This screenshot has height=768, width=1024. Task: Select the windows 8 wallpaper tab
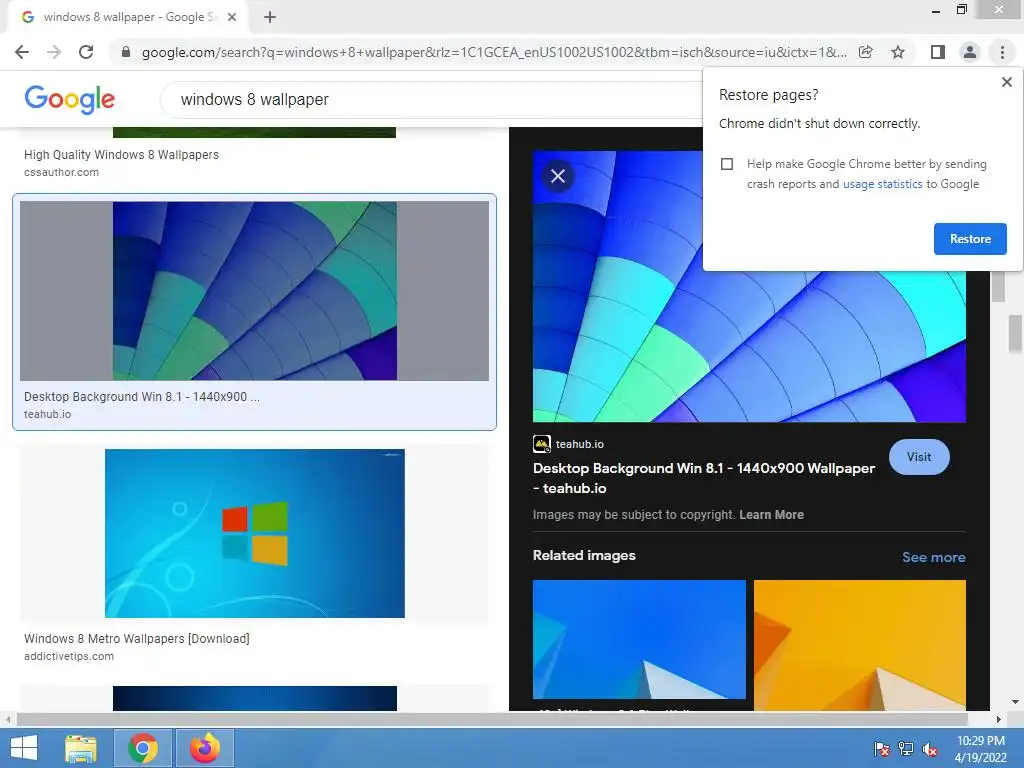click(x=128, y=18)
